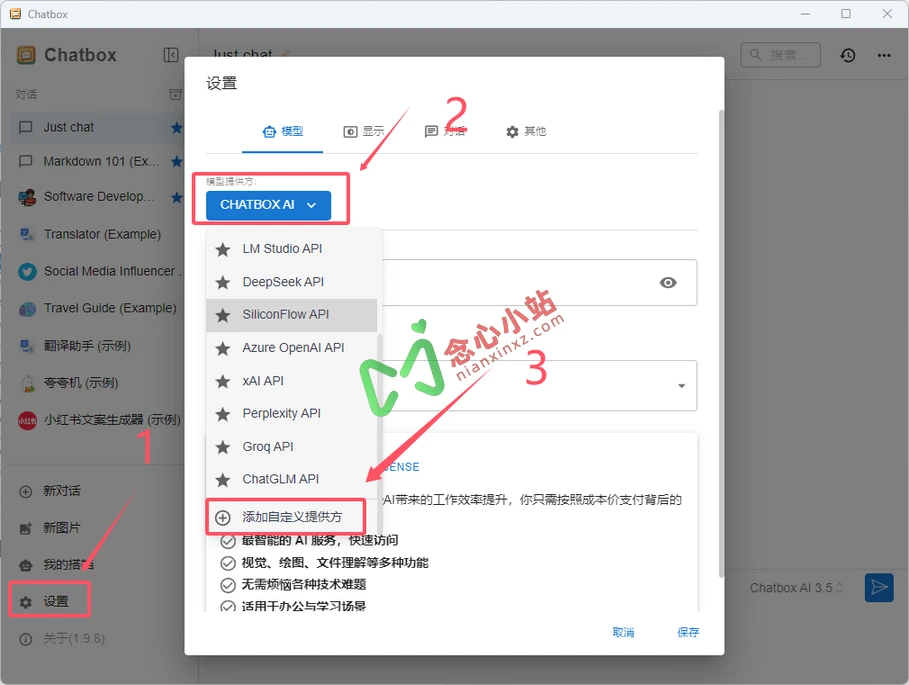
Task: Open the three-dot menu at top right
Action: click(884, 57)
